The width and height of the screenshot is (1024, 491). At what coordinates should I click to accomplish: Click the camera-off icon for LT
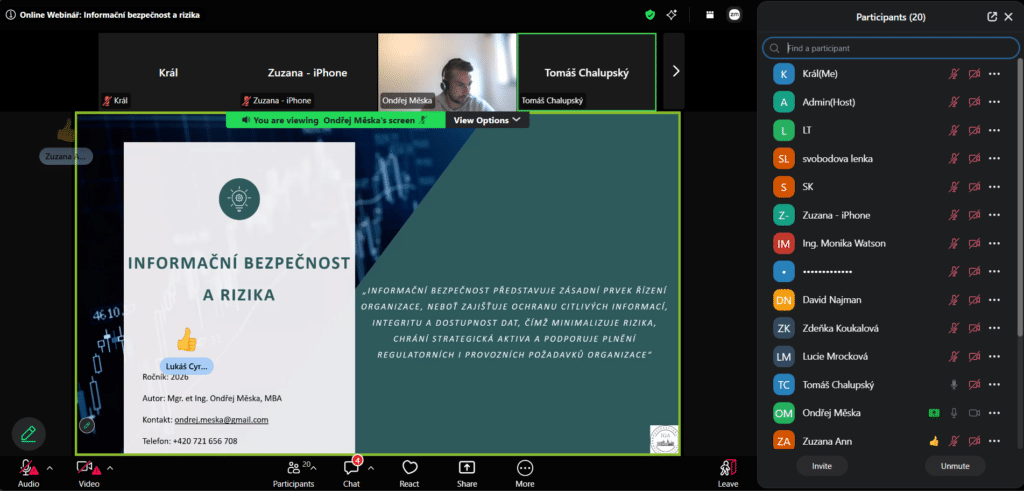pos(974,131)
